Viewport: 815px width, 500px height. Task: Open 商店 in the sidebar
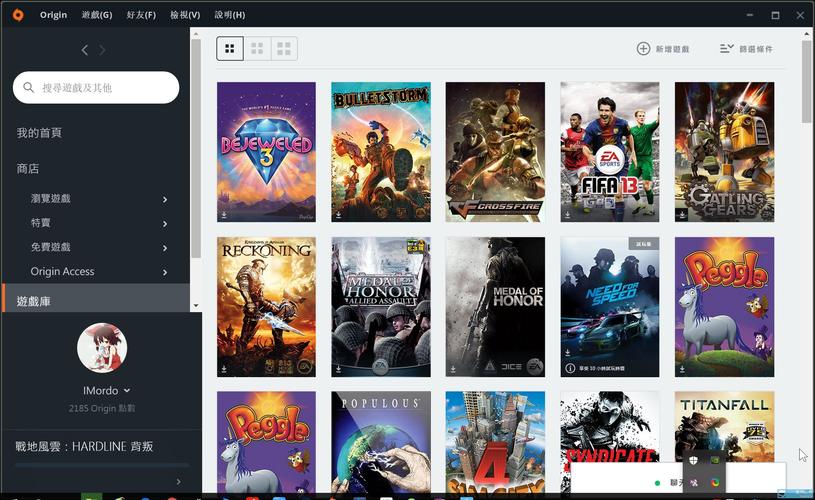pyautogui.click(x=28, y=168)
